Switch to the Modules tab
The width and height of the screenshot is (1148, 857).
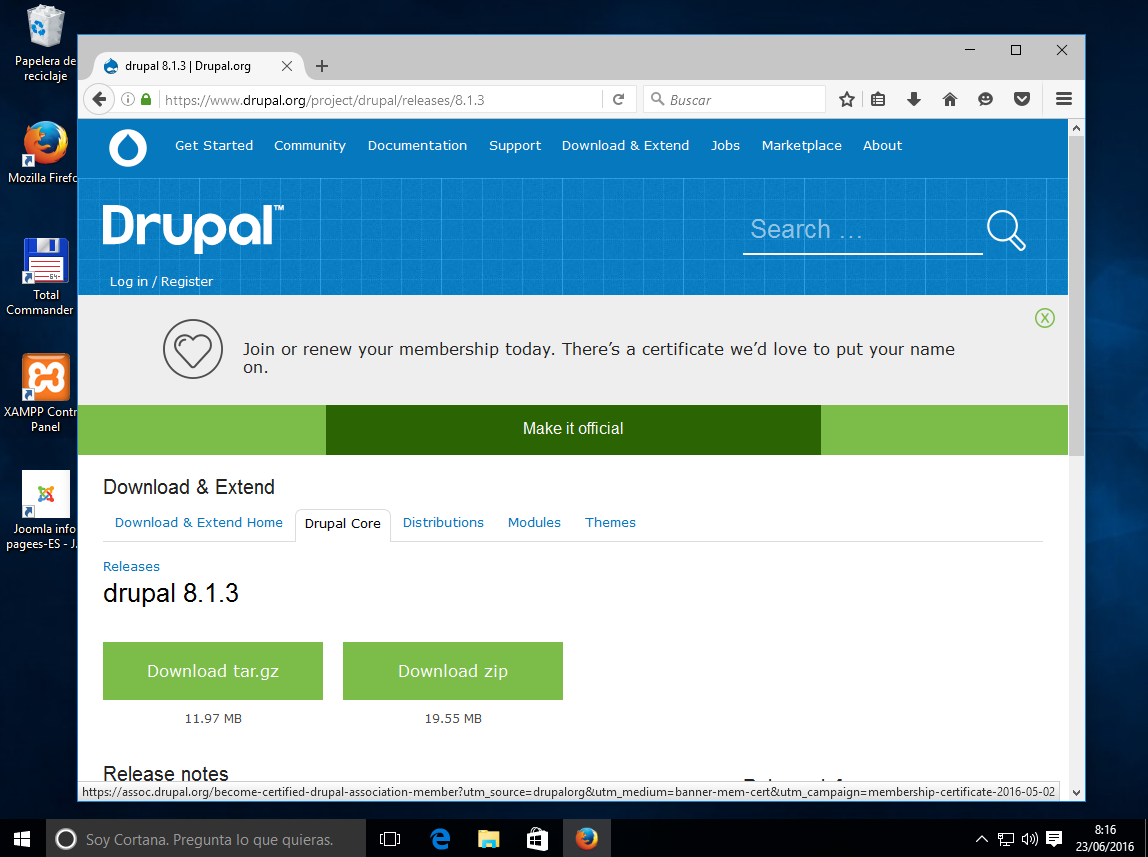click(534, 523)
